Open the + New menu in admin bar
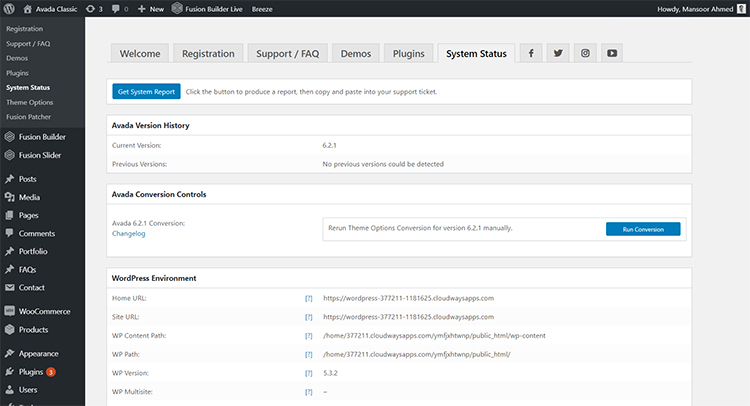Screen dimensions: 750x406 coord(151,8)
